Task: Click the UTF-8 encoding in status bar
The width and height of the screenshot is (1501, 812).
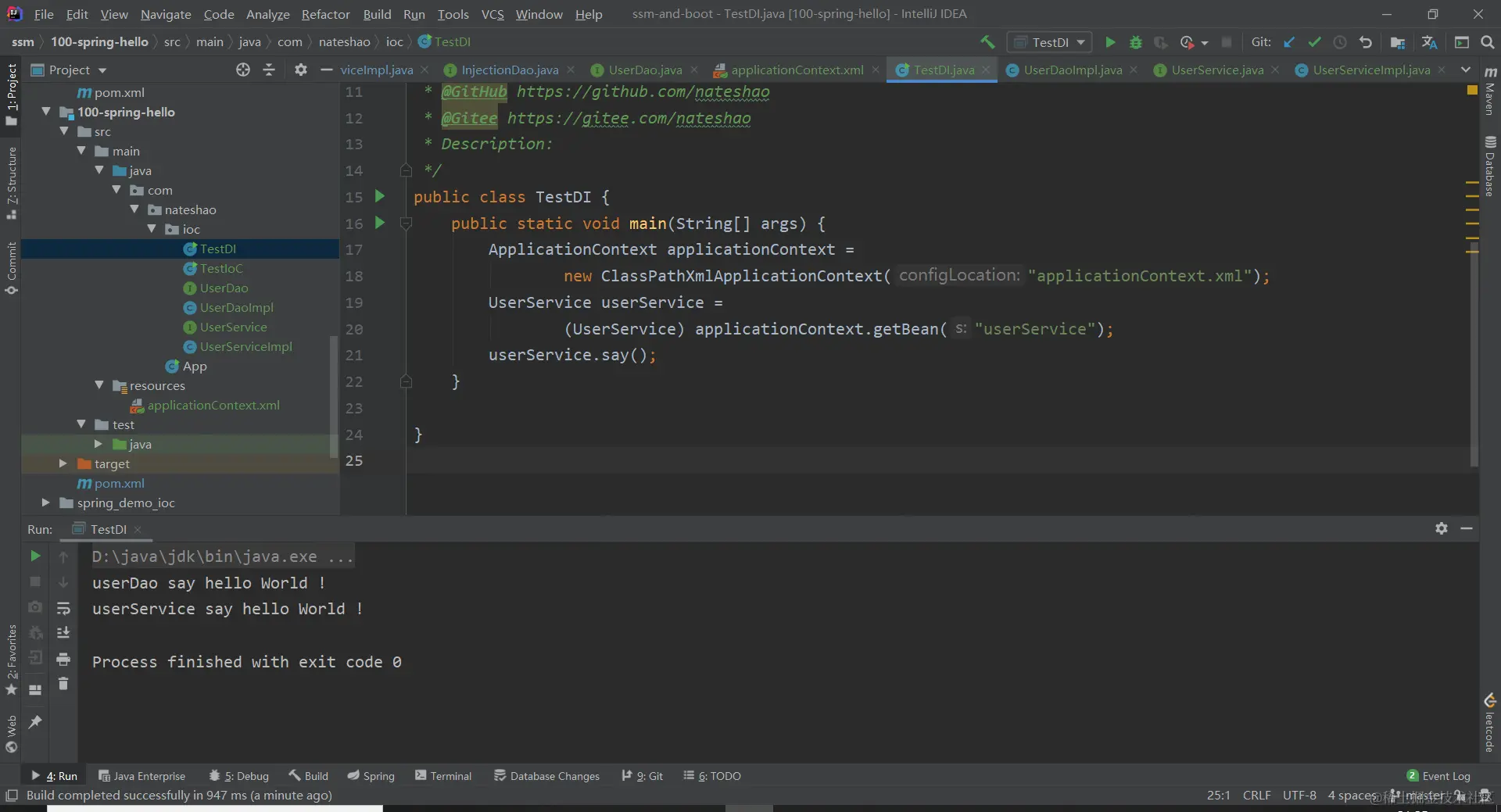Action: coord(1299,796)
